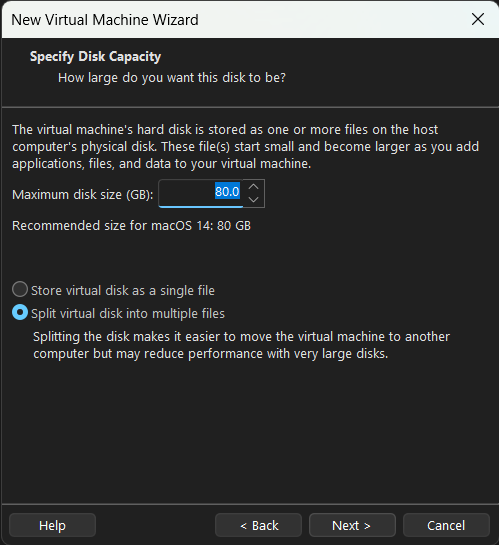Click the paragraph about hard disk storage
The image size is (499, 545).
[246, 147]
